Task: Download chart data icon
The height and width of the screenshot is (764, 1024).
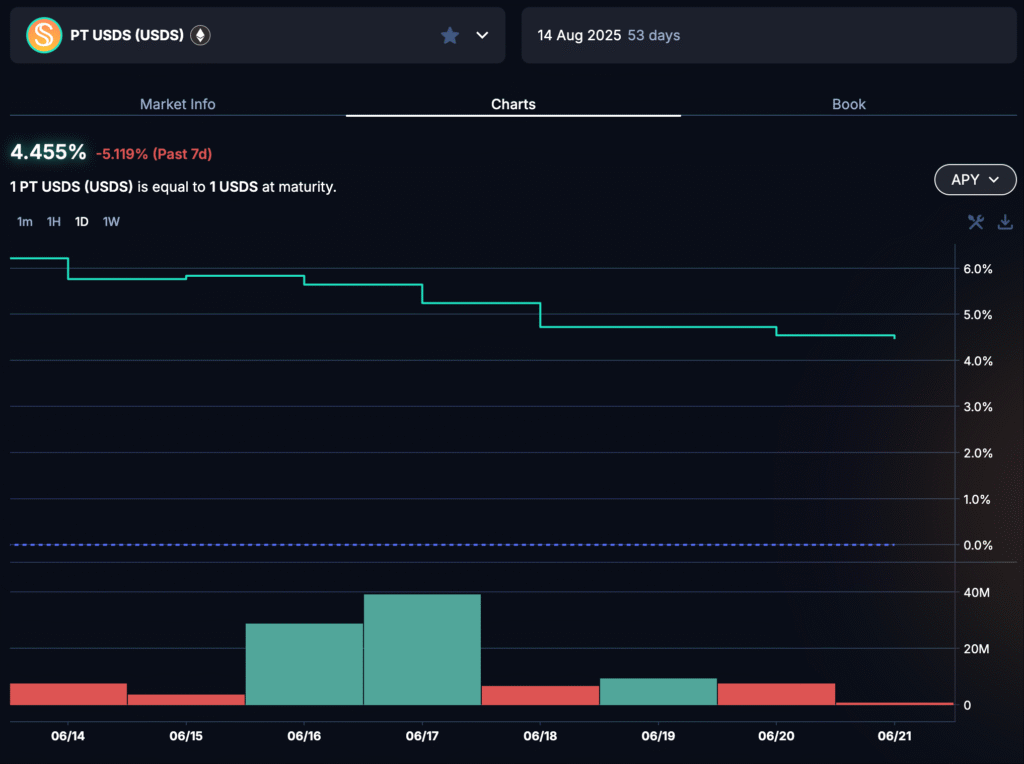Action: (x=1005, y=222)
